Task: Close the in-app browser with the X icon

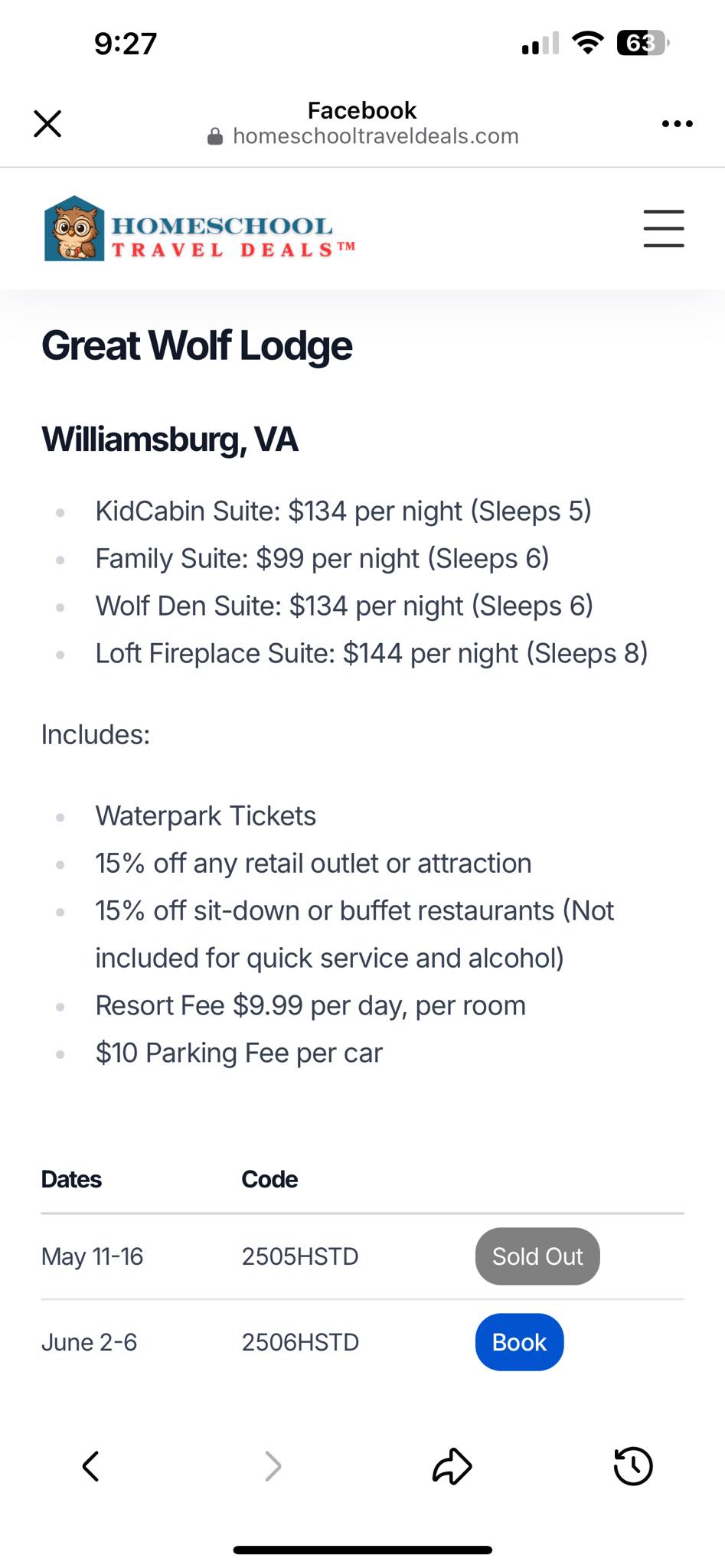Action: 47,123
